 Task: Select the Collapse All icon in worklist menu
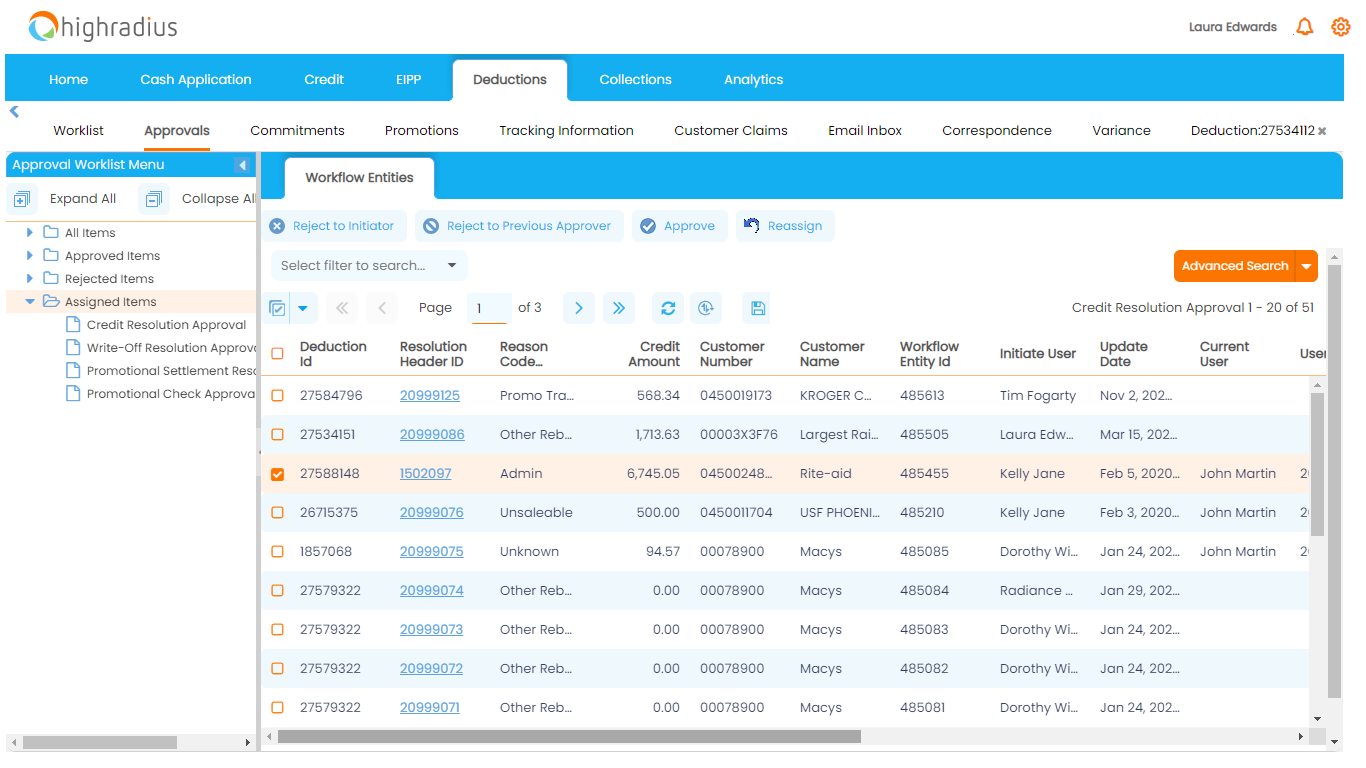pos(153,198)
